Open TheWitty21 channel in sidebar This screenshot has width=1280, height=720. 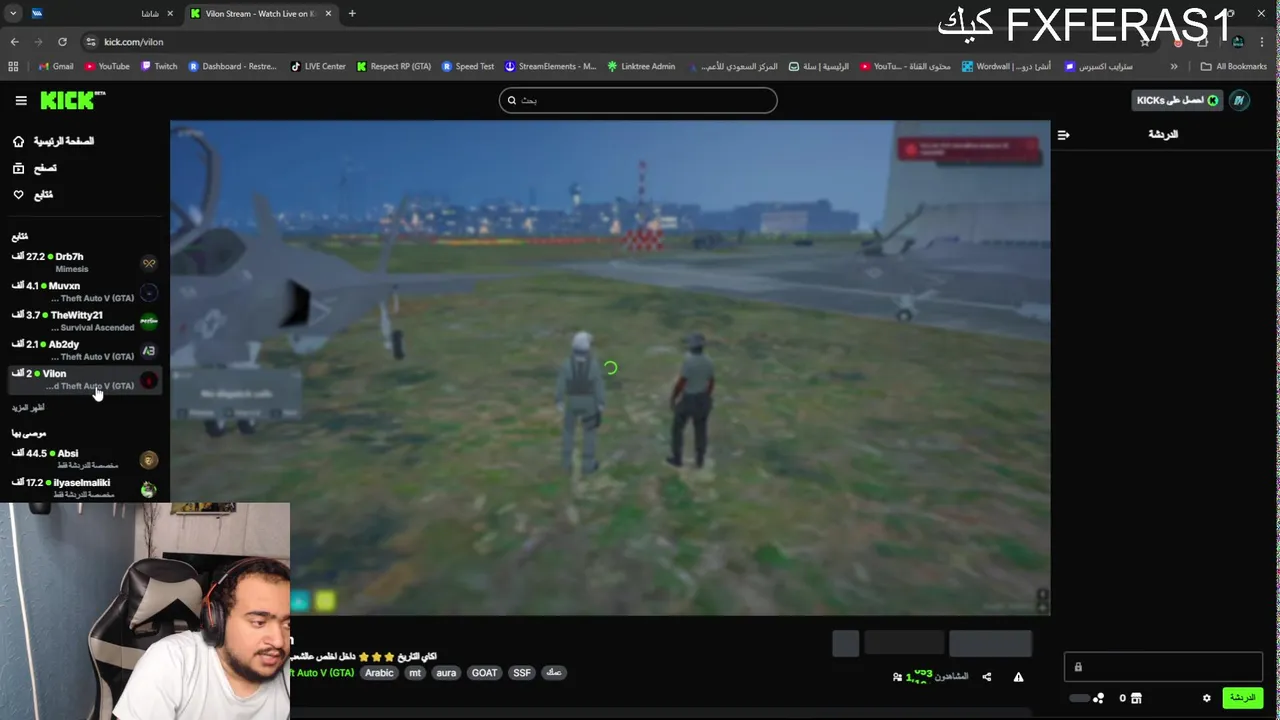85,321
